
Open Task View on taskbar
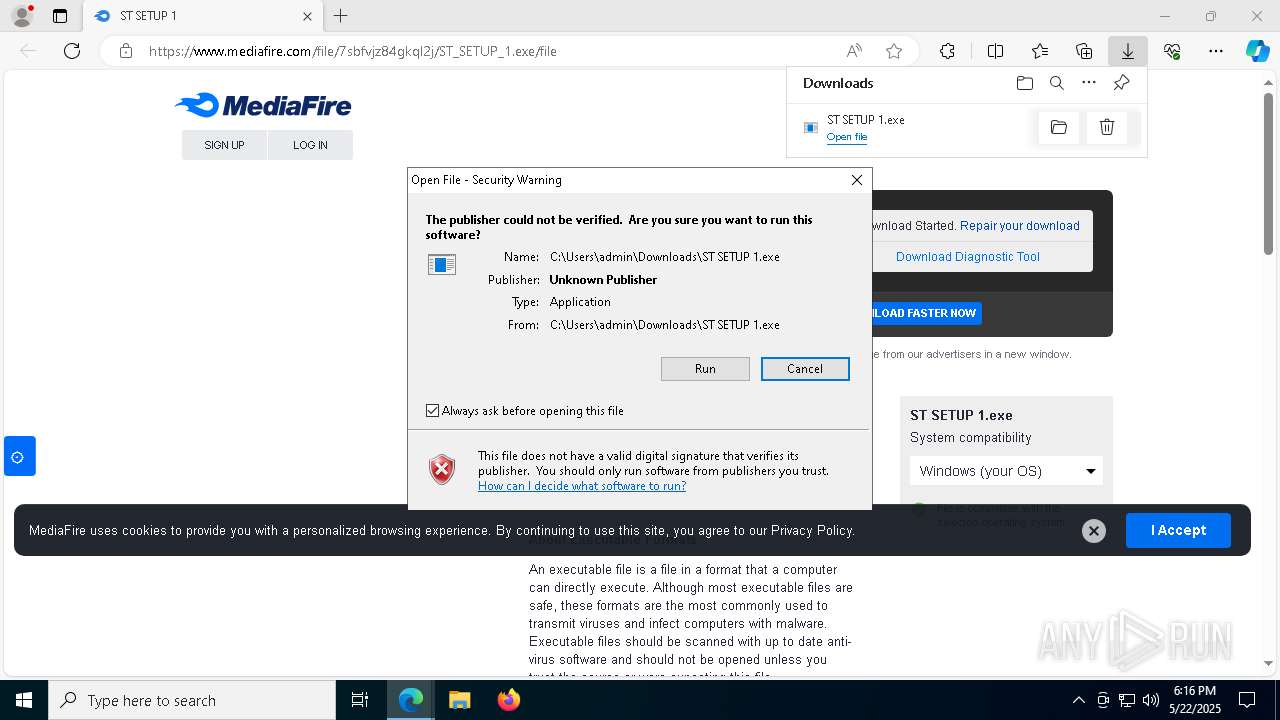tap(360, 700)
